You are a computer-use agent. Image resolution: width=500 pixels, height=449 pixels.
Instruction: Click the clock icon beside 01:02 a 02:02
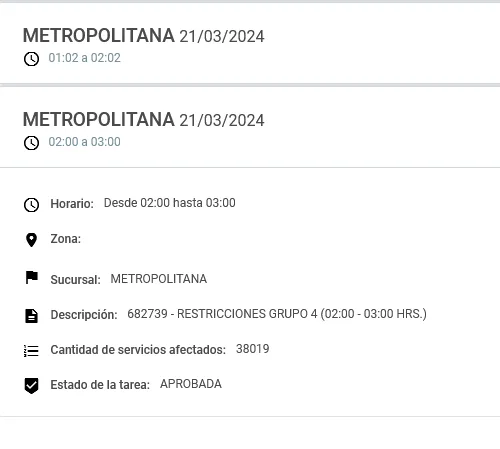pyautogui.click(x=31, y=59)
